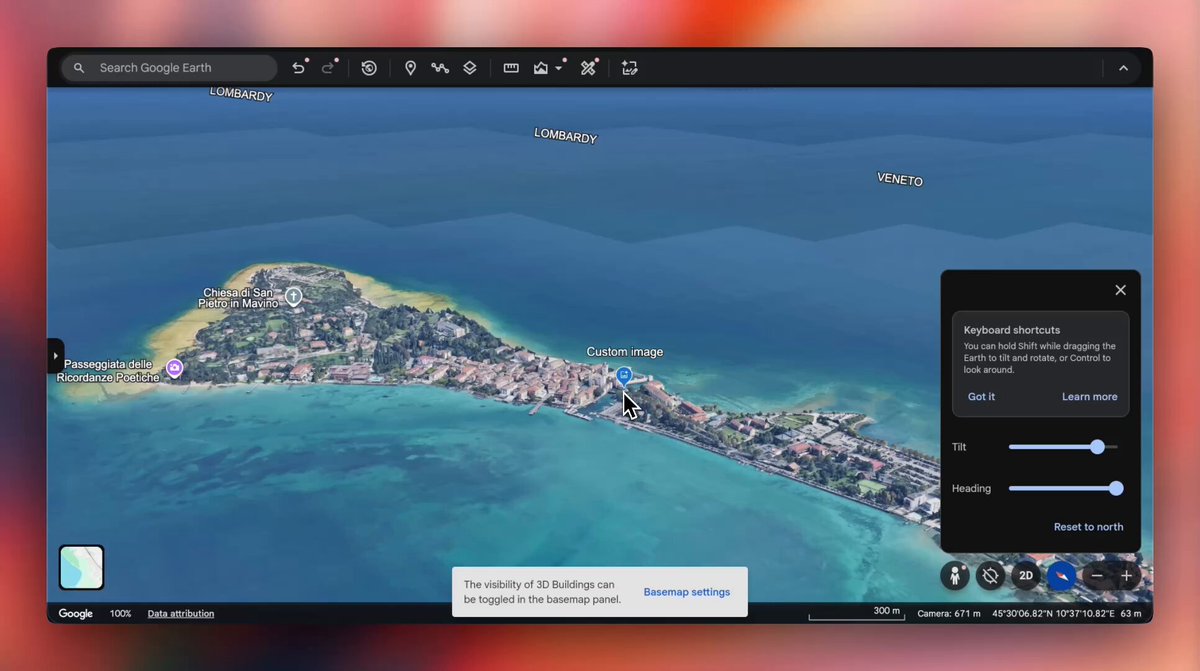Click the Chiesa di San Pietro church marker
This screenshot has width=1200, height=671.
point(294,296)
